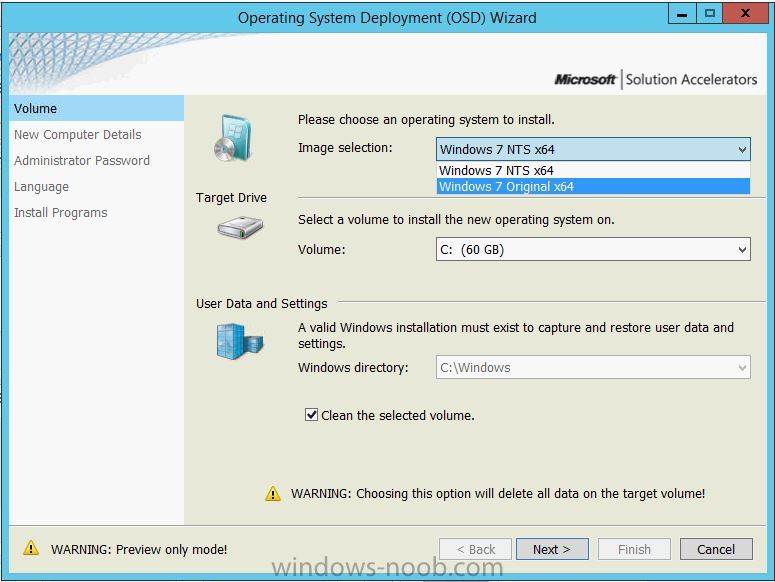Select Windows 7 NTS x64 list option
The width and height of the screenshot is (775, 582).
point(593,170)
